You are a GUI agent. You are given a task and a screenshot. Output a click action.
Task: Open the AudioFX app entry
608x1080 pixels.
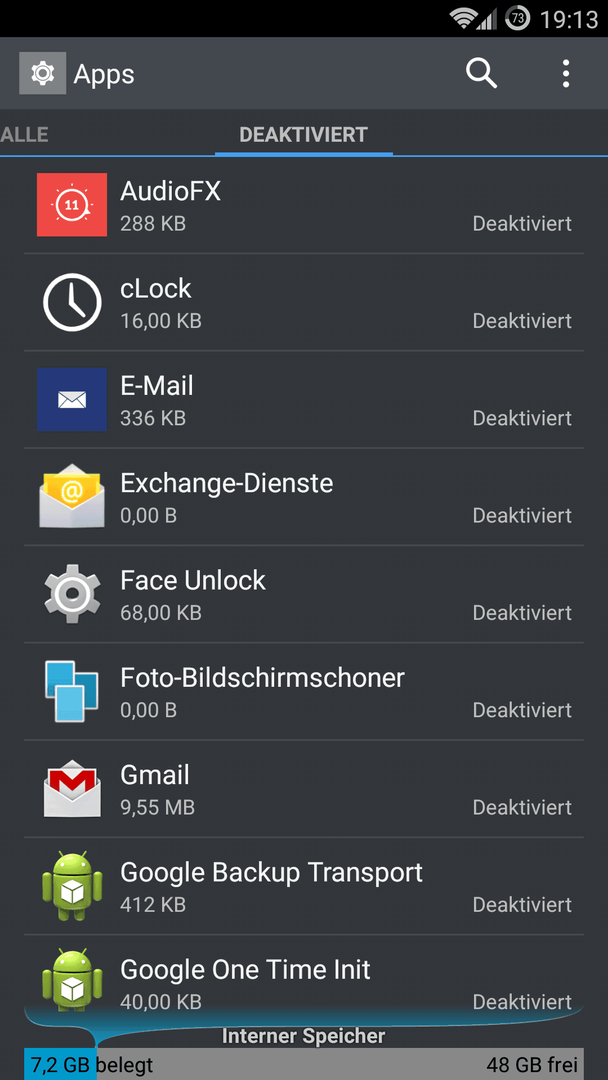pos(304,205)
